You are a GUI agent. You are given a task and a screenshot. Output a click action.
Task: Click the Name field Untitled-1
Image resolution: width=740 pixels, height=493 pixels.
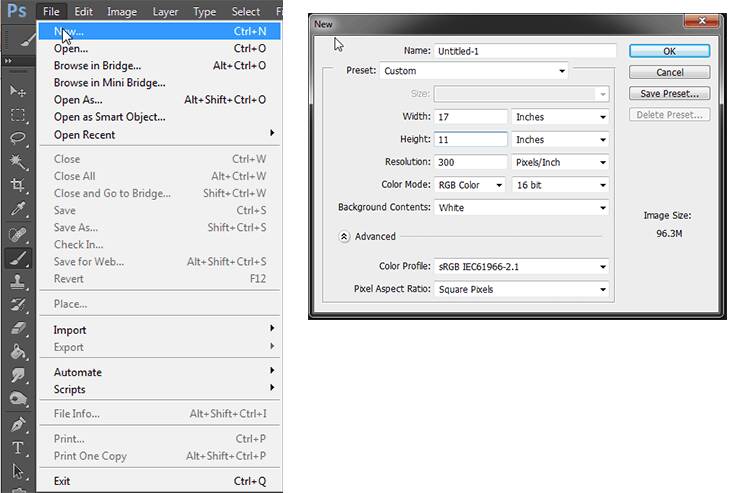[525, 51]
